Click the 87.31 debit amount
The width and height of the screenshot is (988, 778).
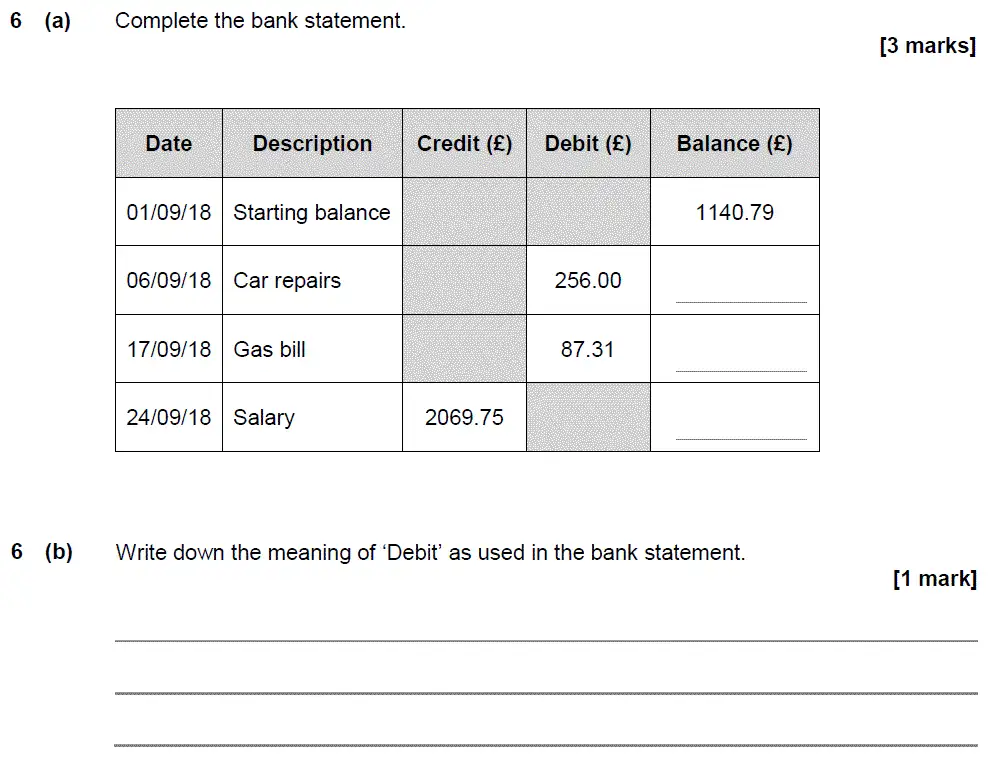[587, 349]
